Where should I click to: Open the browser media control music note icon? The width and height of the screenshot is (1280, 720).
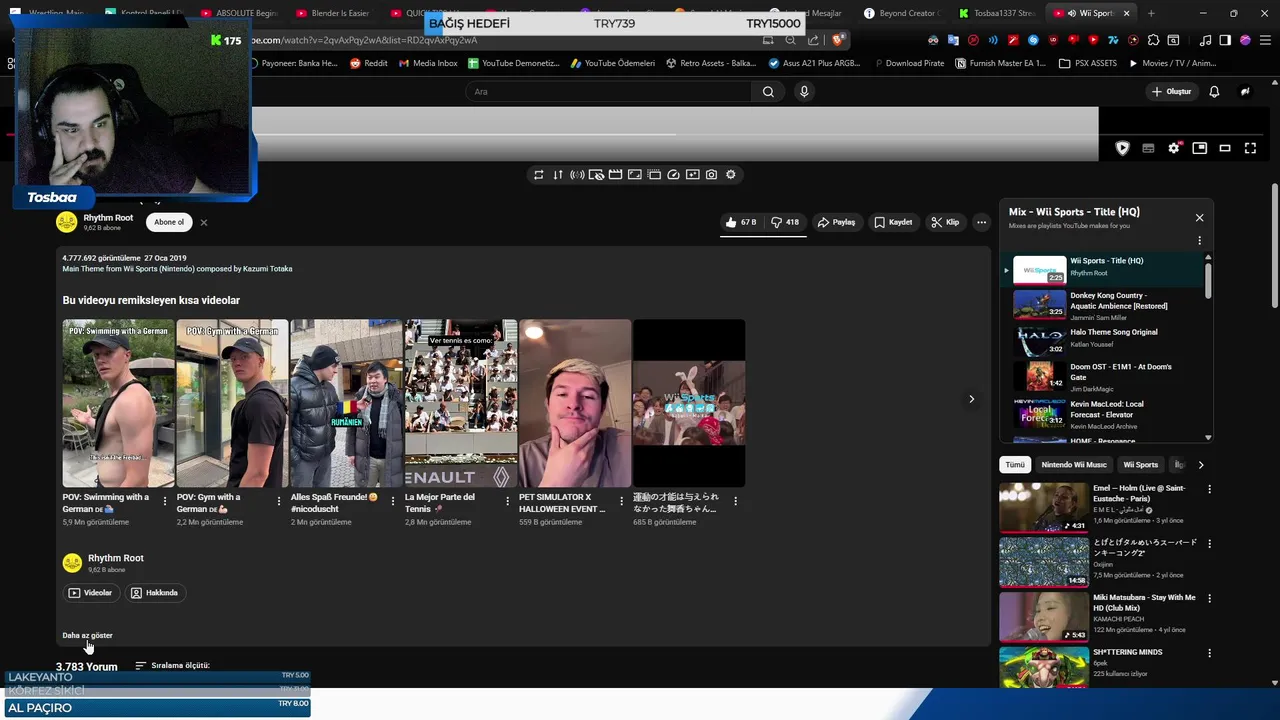(1207, 40)
